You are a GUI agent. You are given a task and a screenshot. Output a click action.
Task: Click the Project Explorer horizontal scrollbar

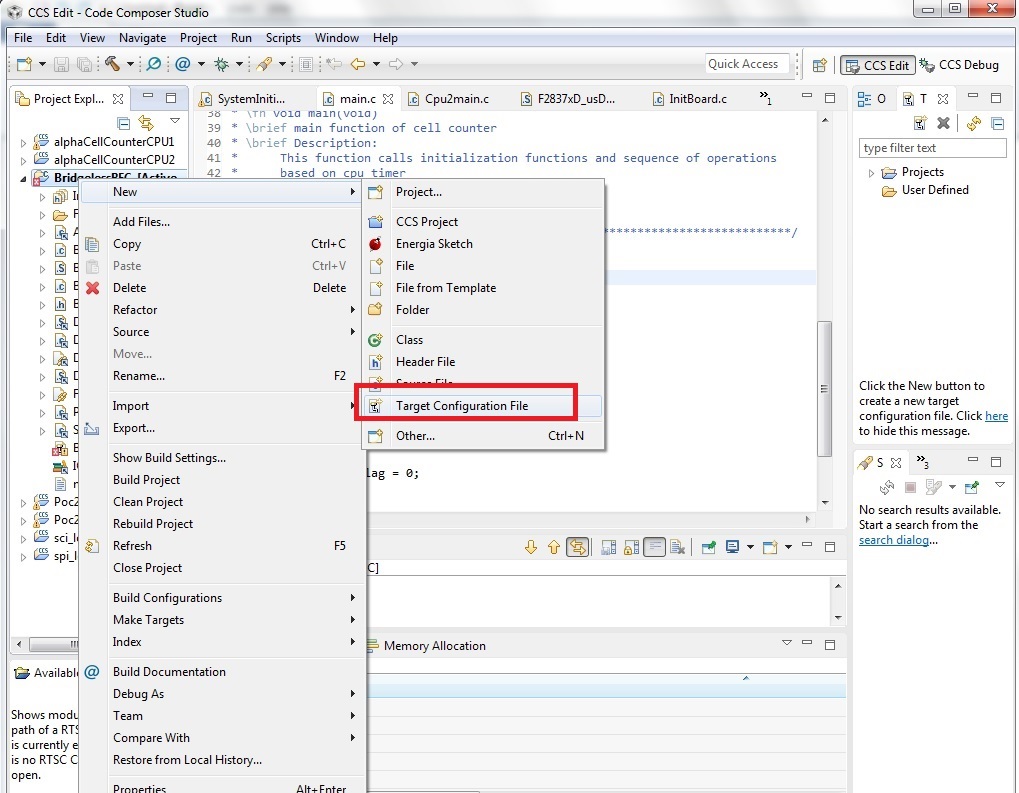pyautogui.click(x=52, y=644)
